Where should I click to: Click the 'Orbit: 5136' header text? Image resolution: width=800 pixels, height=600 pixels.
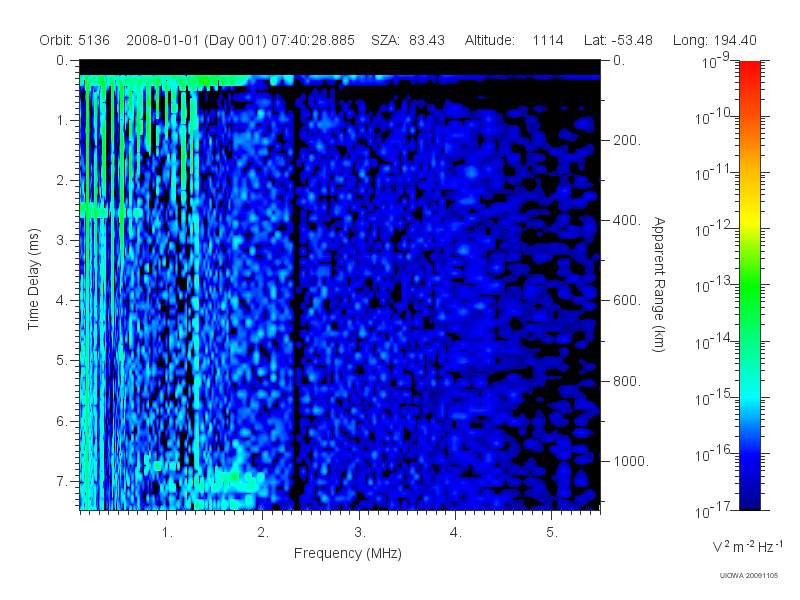[74, 40]
